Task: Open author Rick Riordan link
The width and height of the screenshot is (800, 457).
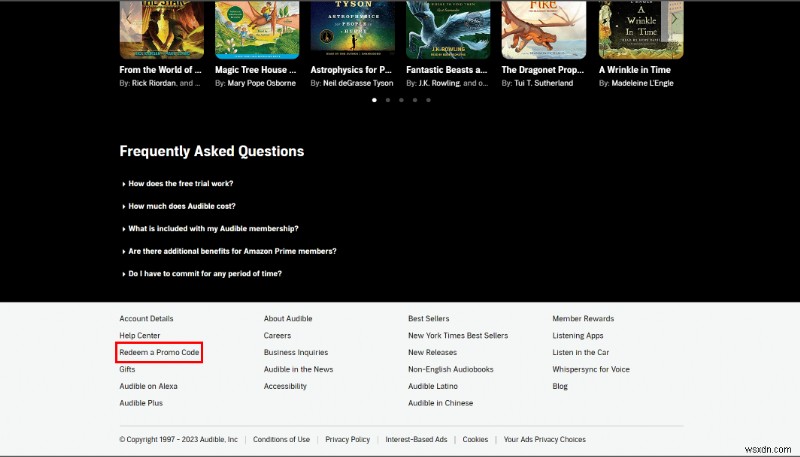Action: point(154,83)
